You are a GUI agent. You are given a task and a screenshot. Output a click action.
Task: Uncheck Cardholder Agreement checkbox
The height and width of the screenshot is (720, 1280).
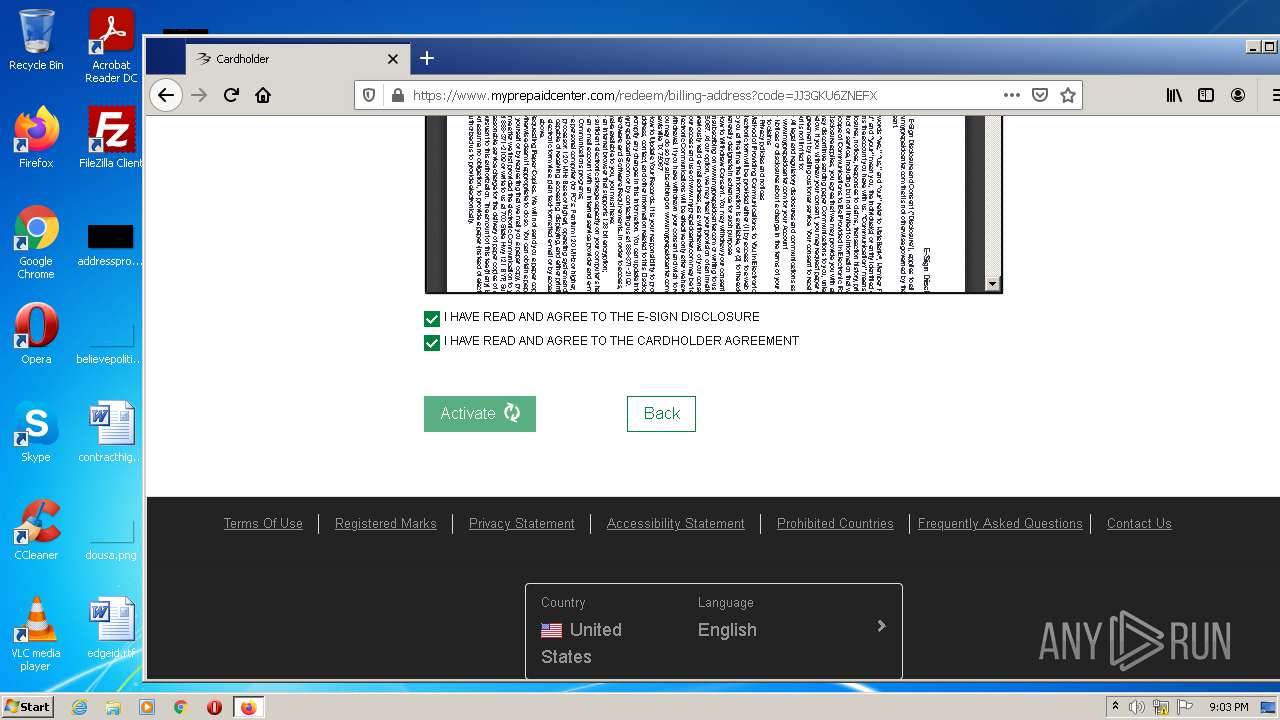pyautogui.click(x=432, y=343)
